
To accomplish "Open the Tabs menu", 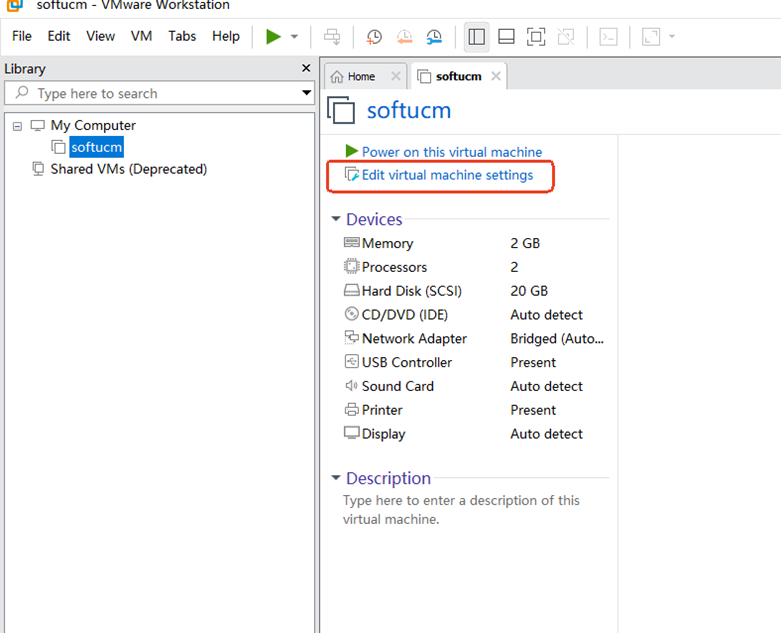I will [182, 36].
